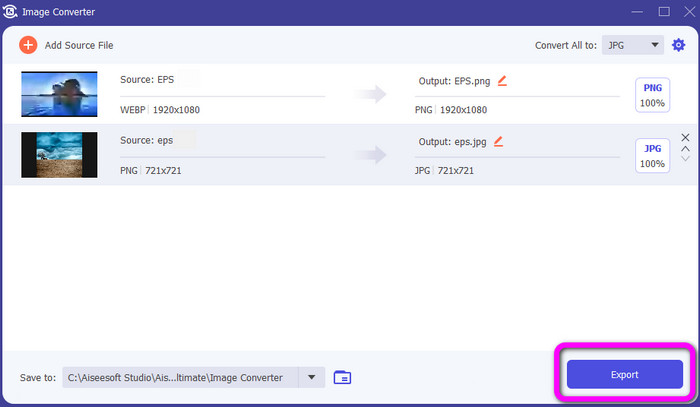Select the EPS WEBP source file row

coord(250,95)
